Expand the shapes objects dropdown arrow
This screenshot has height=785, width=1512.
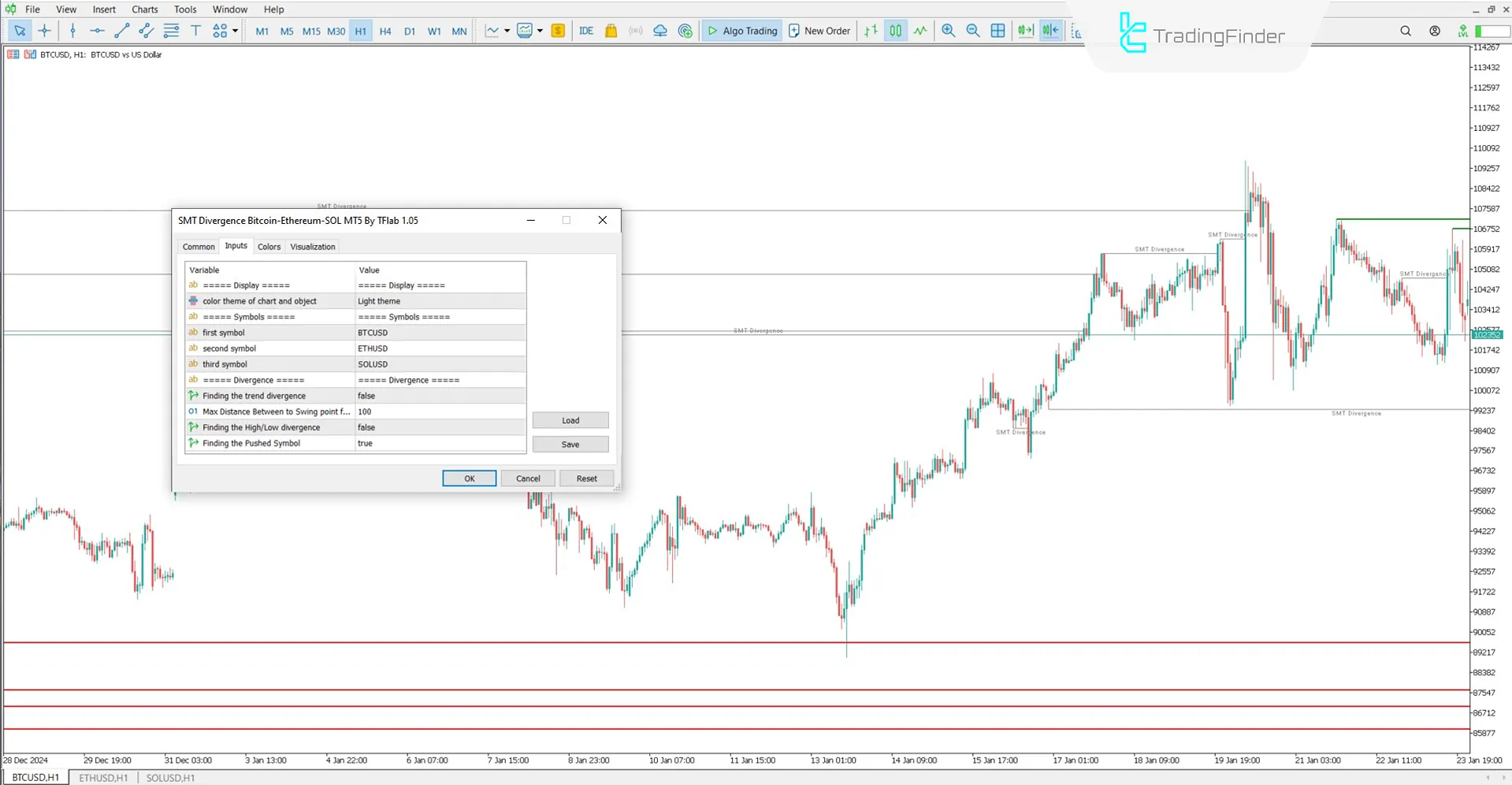(235, 31)
